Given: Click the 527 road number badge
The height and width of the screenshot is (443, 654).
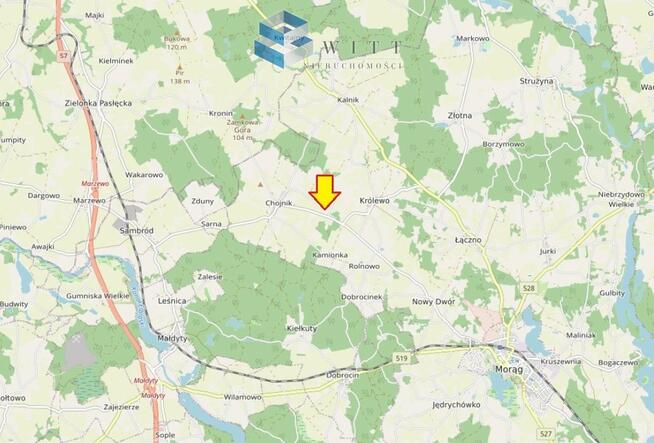Looking at the screenshot, I should click(x=546, y=433).
